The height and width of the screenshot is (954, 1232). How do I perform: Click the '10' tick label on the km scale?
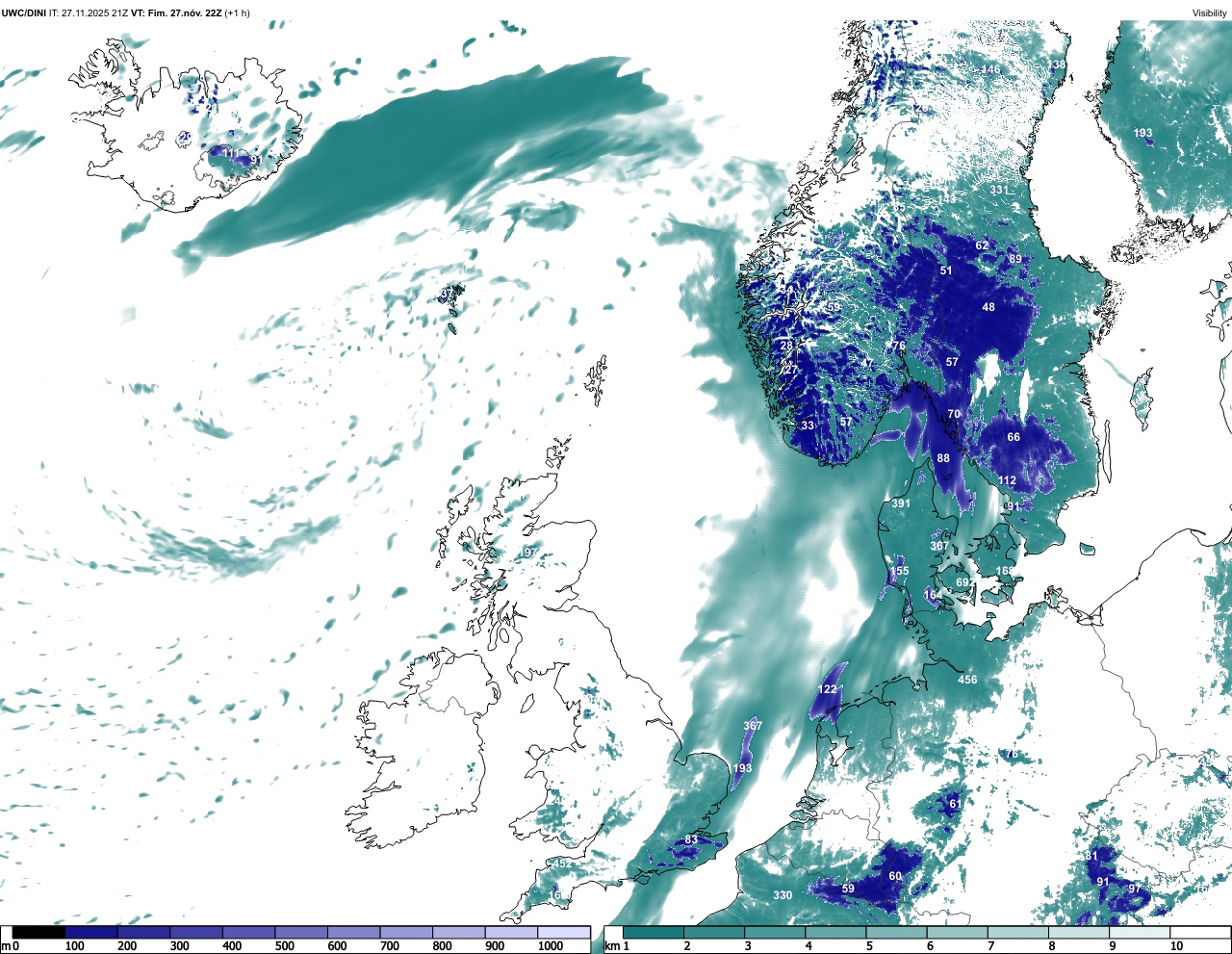pyautogui.click(x=1177, y=946)
